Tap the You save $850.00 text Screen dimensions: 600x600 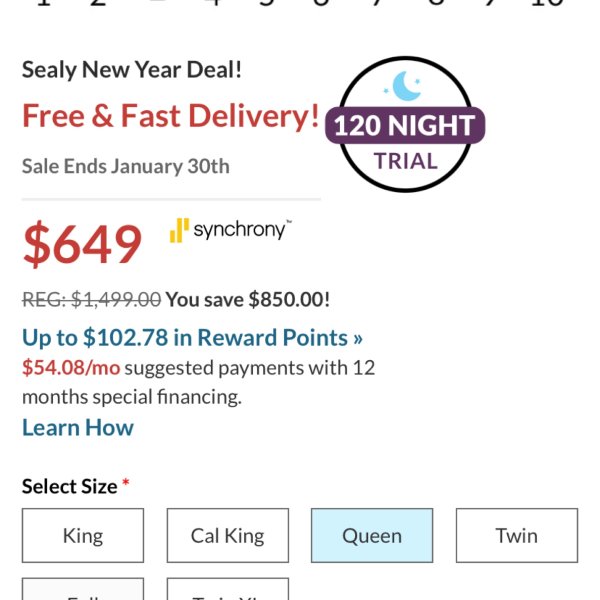point(248,299)
